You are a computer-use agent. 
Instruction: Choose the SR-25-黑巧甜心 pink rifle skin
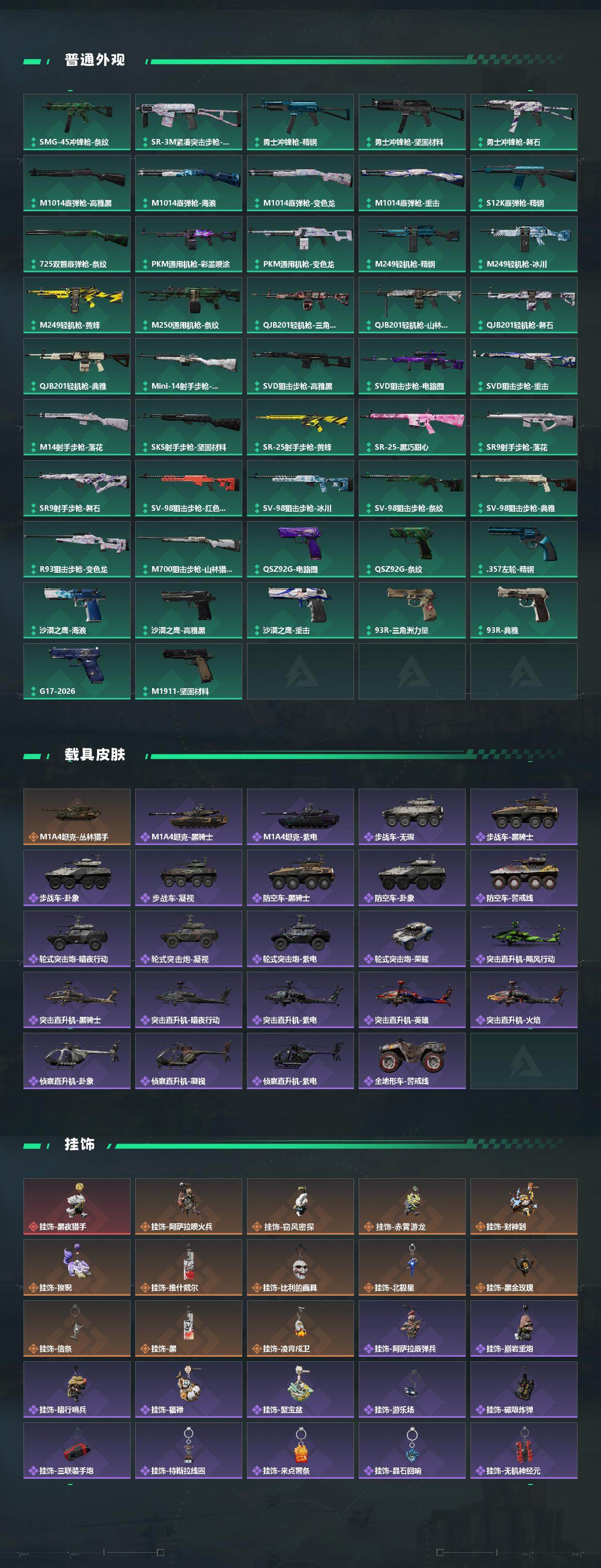pyautogui.click(x=412, y=427)
